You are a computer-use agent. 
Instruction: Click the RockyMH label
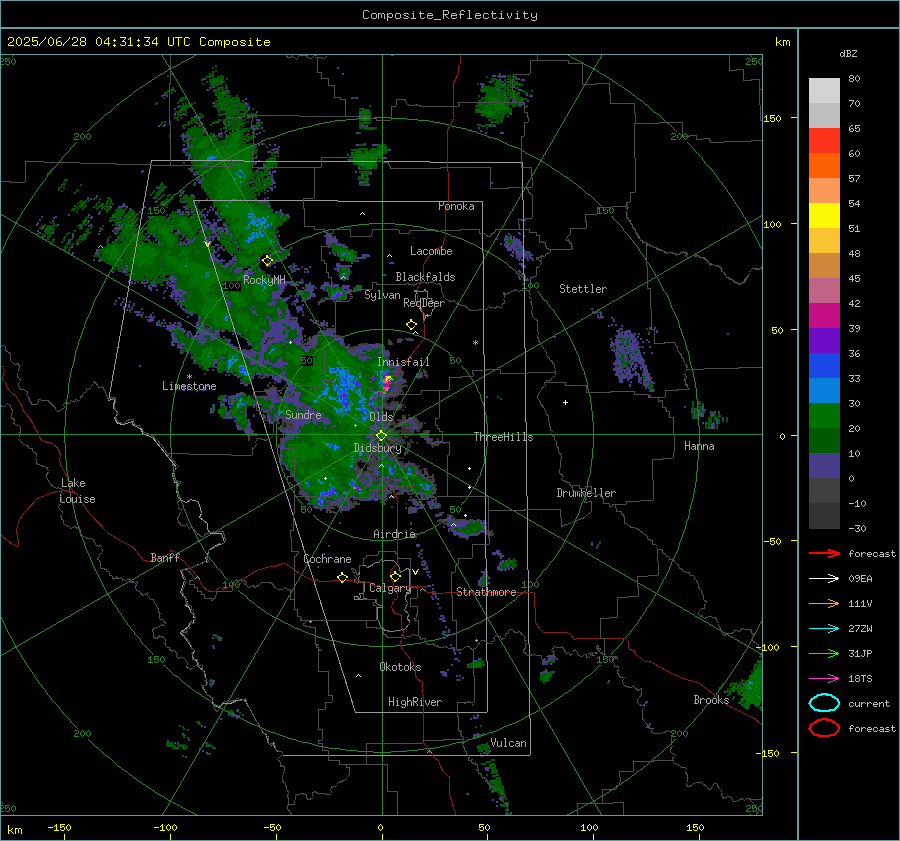tap(264, 280)
